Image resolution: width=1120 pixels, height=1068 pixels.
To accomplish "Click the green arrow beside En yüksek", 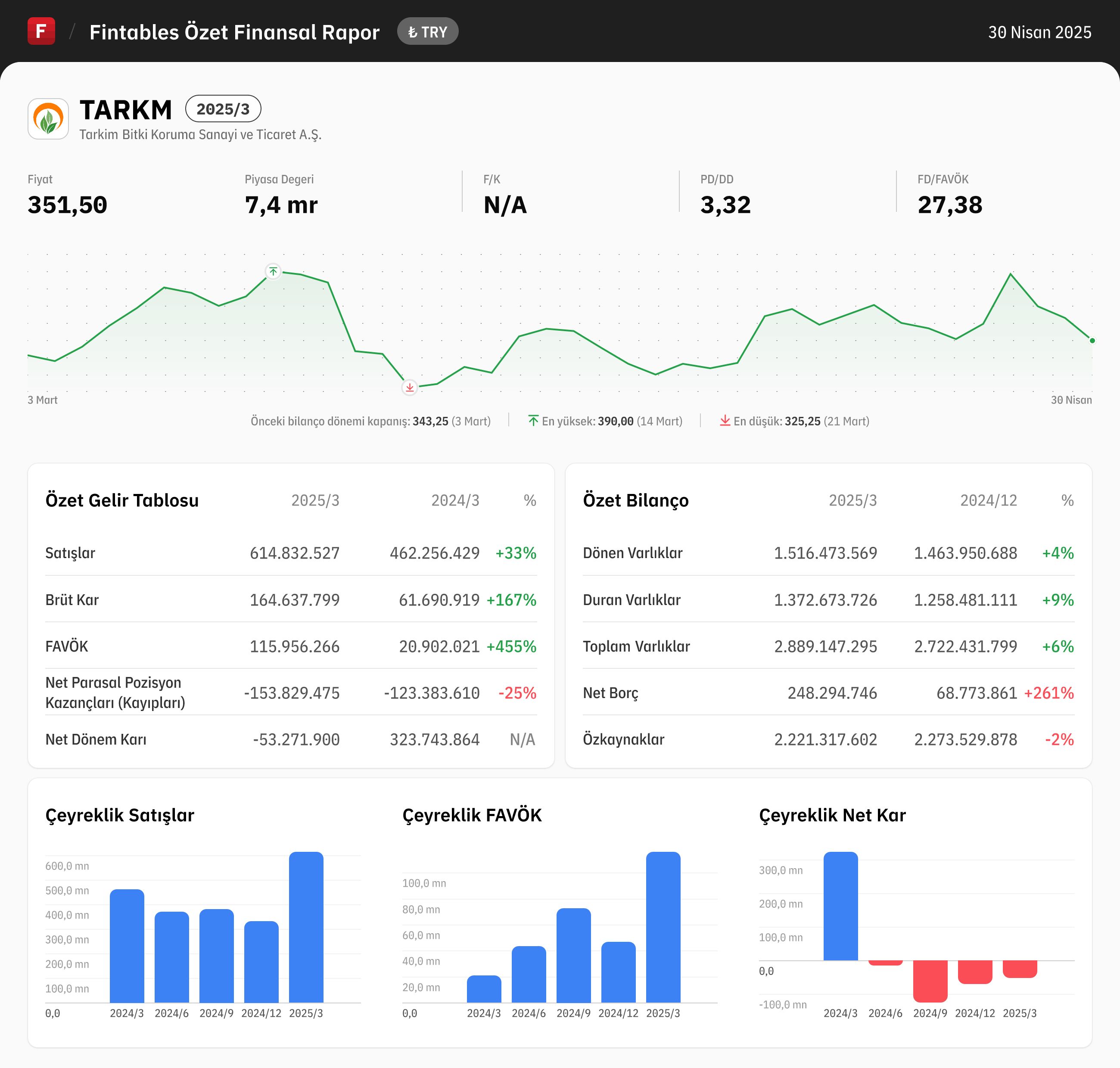I will point(533,421).
